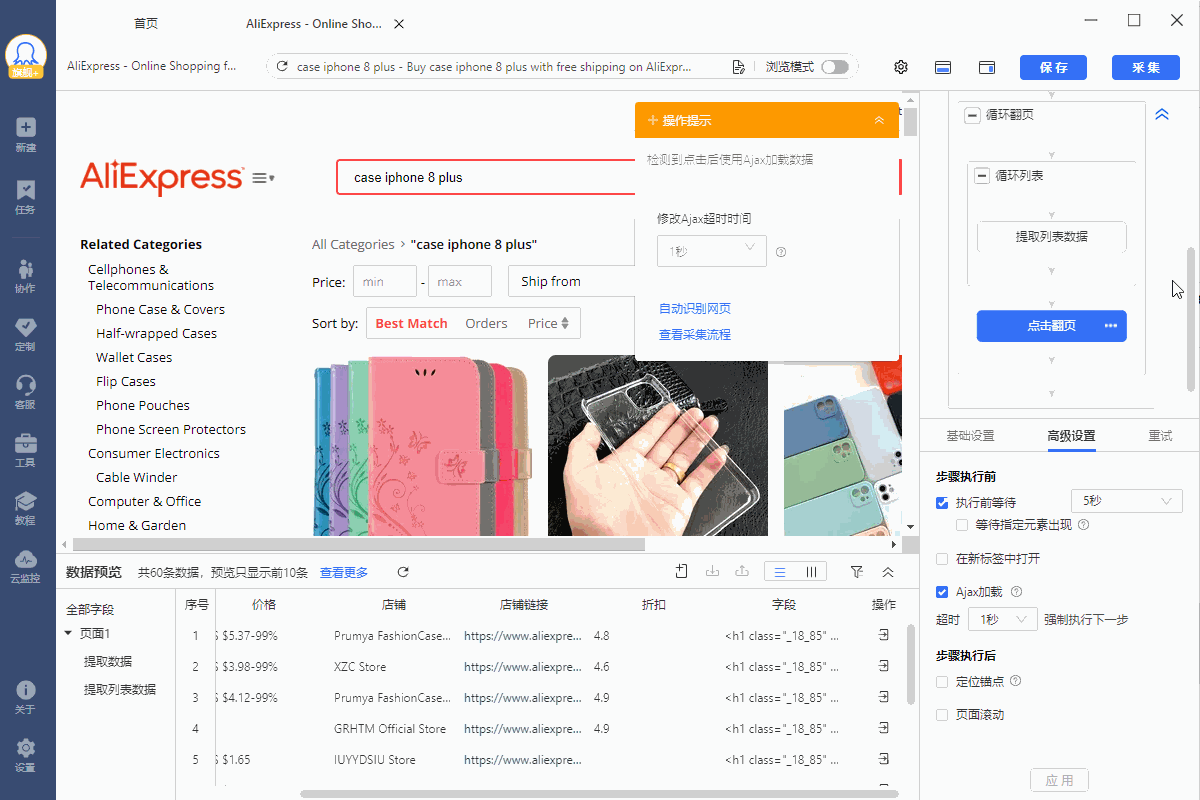Screen dimensions: 1200x800
Task: Select the 提取列表数据 workflow step box
Action: tap(1052, 237)
